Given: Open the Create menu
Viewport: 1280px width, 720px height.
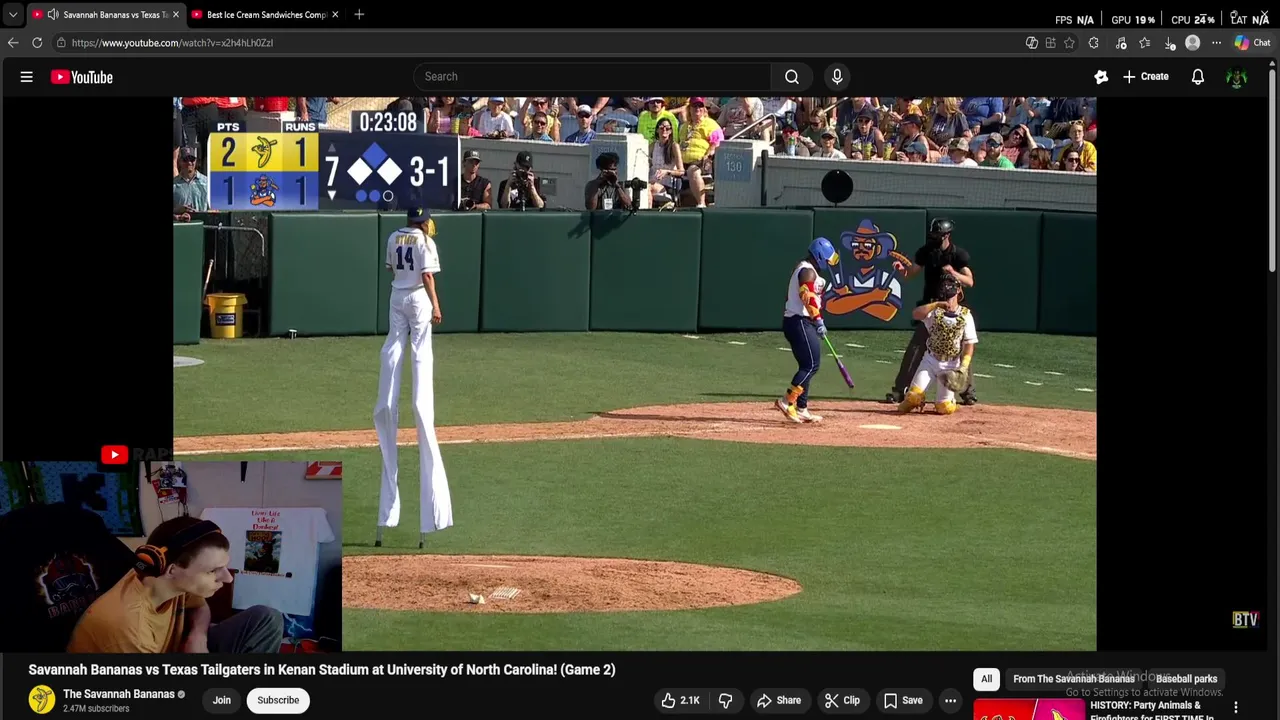Looking at the screenshot, I should coord(1146,77).
